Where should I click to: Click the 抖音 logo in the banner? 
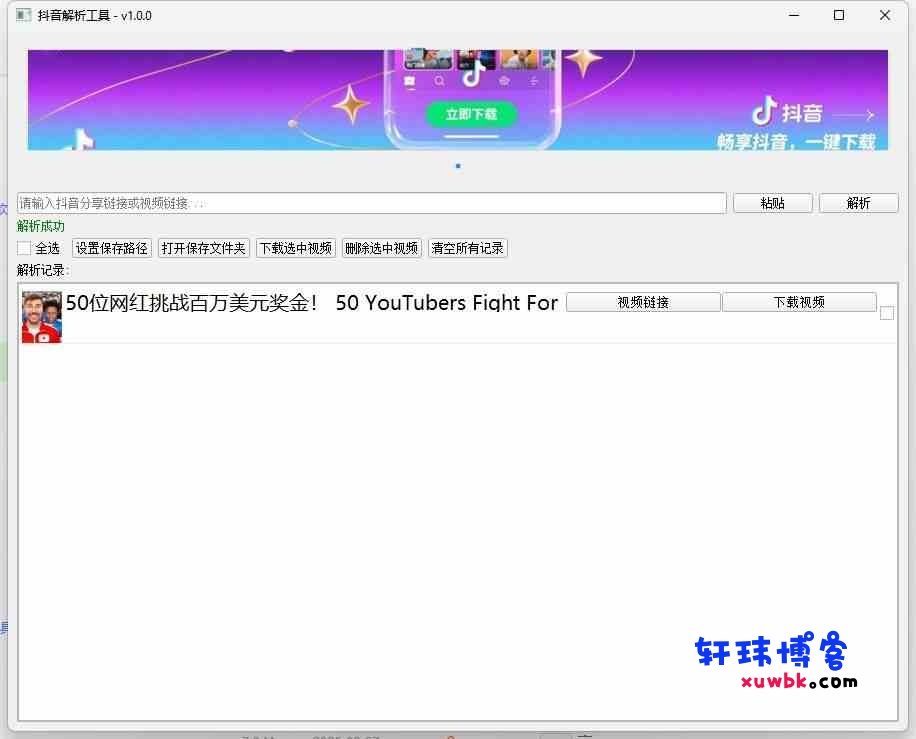point(787,111)
